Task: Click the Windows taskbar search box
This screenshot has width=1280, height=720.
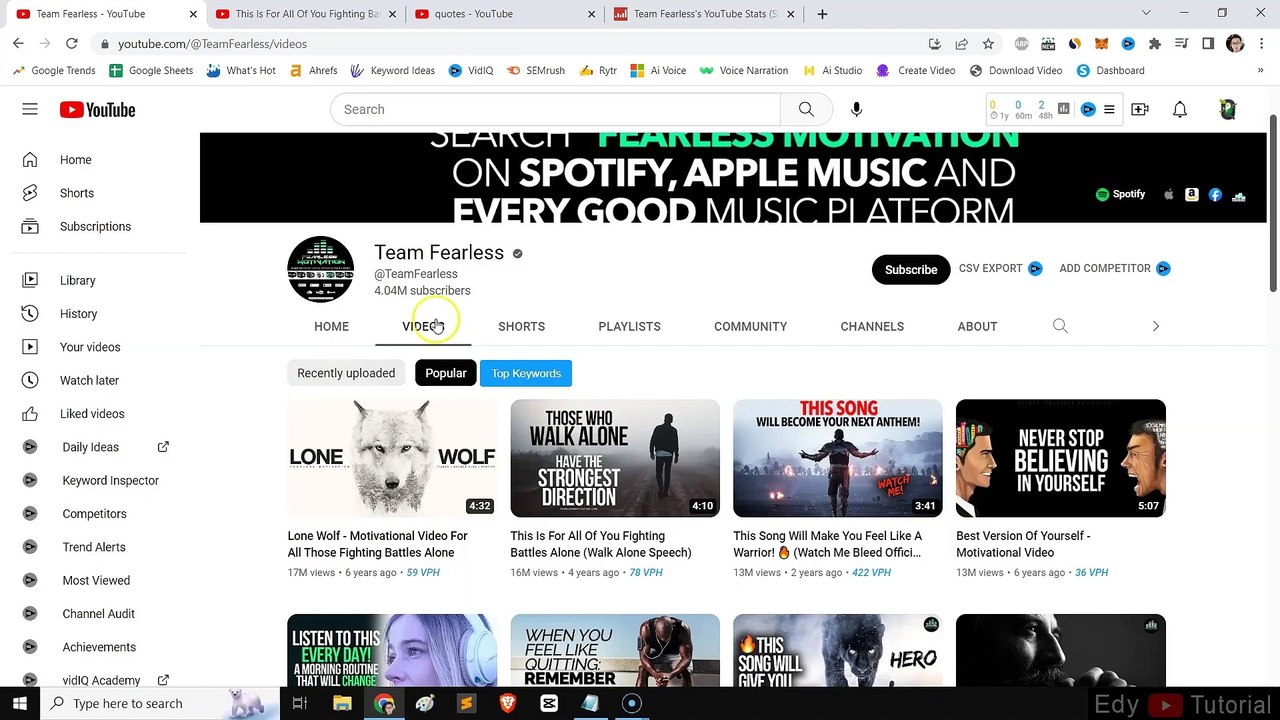Action: point(158,703)
